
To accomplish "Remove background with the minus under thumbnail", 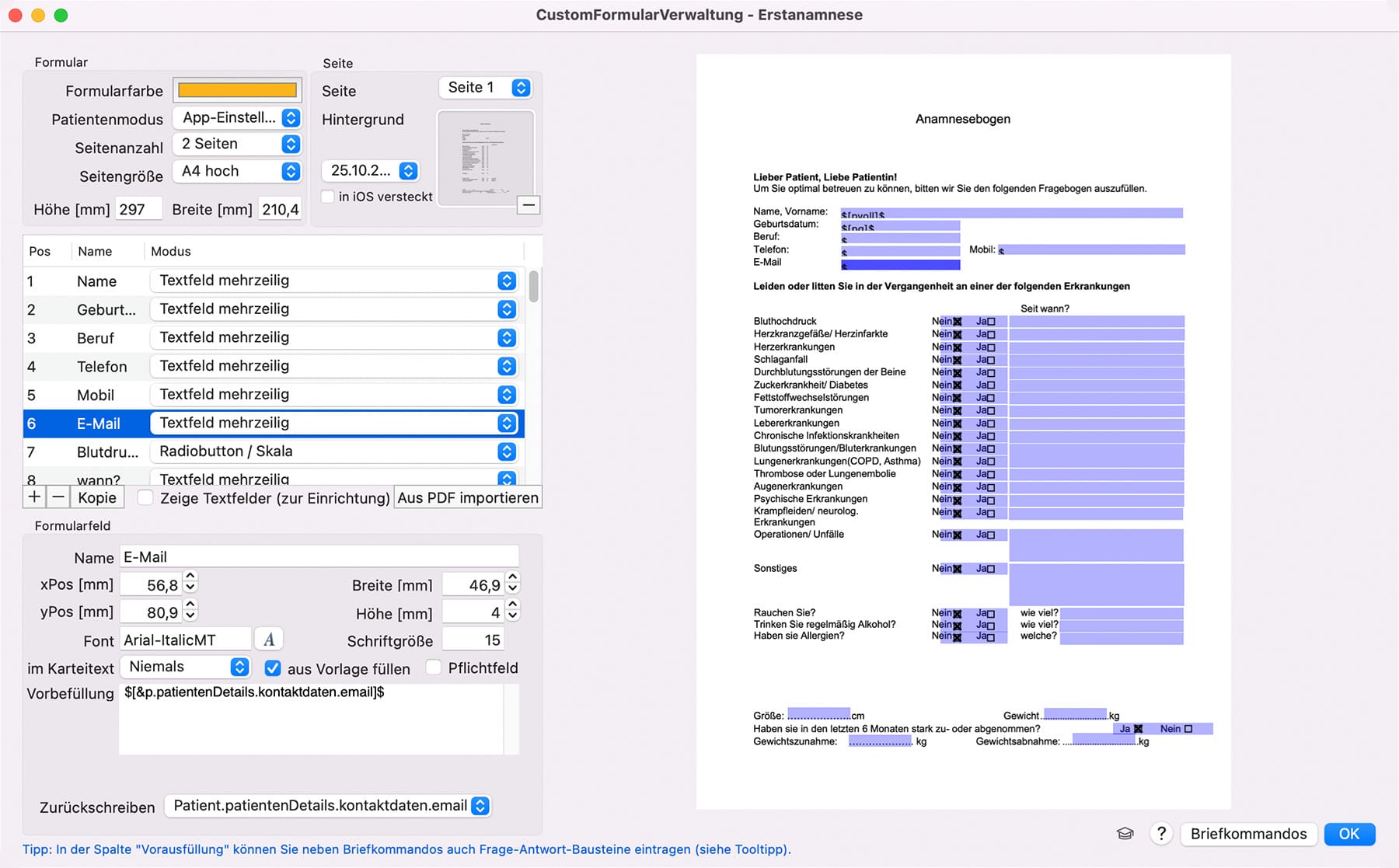I will pos(529,205).
